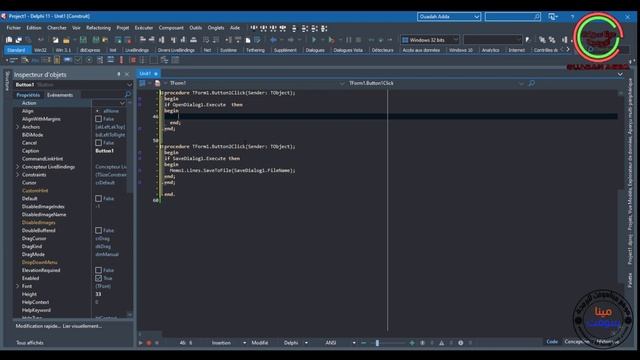Image resolution: width=640 pixels, height=360 pixels.
Task: Open the Windows 32 bits platform dropdown
Action: click(456, 40)
